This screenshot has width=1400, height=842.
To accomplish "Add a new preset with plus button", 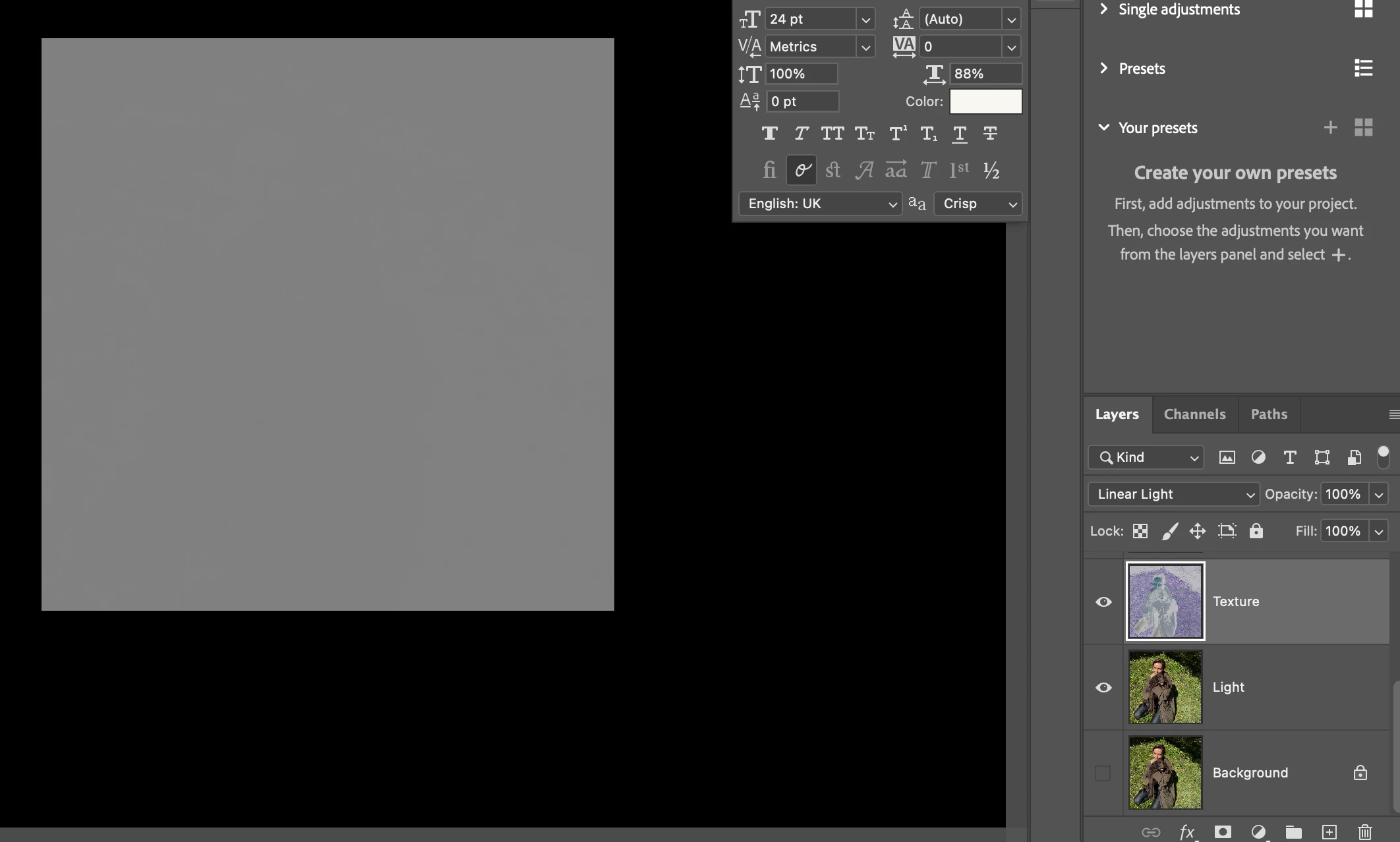I will point(1330,127).
